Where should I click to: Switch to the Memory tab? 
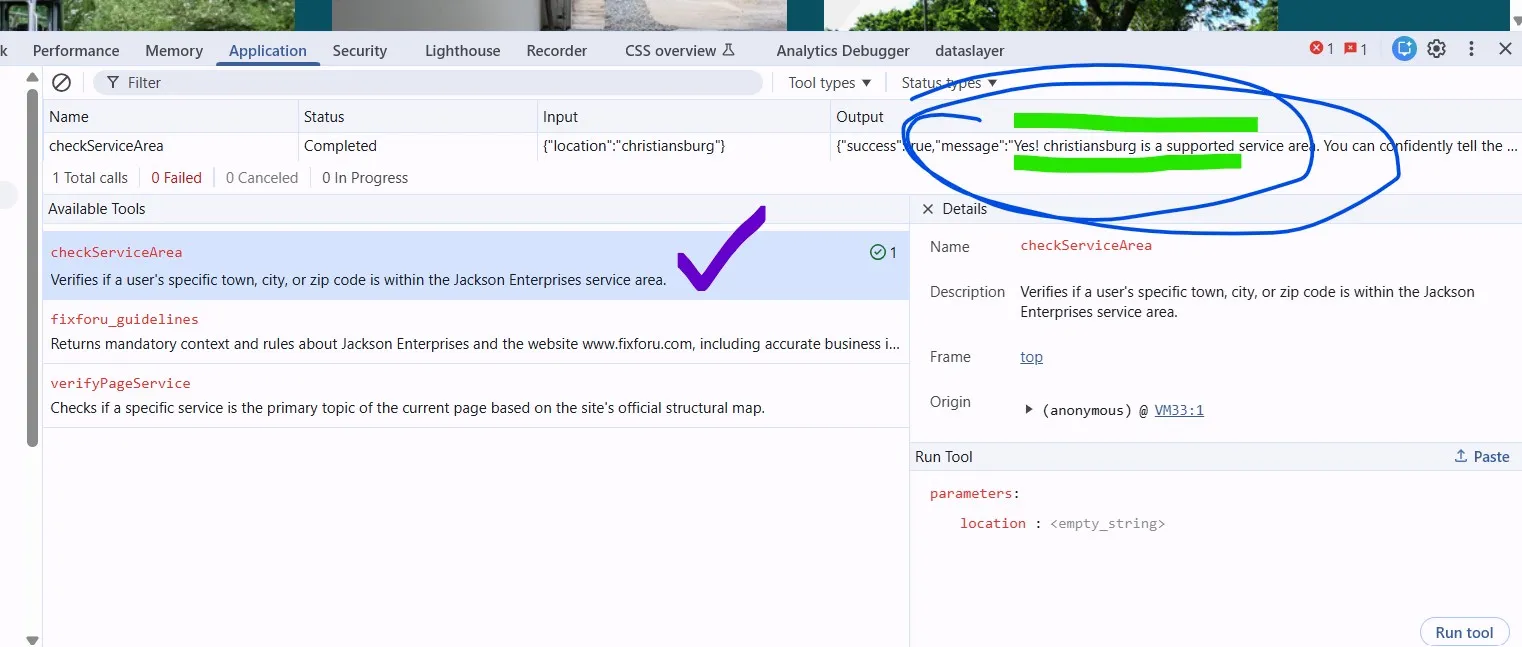174,51
